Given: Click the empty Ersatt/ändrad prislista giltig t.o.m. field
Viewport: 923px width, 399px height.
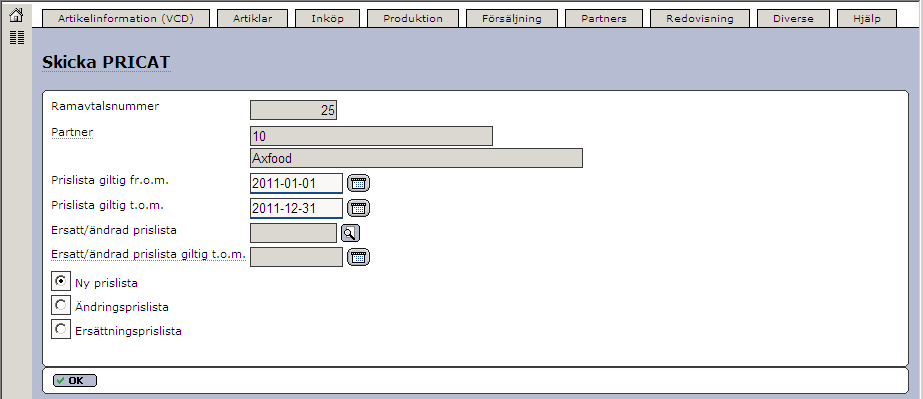Looking at the screenshot, I should [x=296, y=257].
